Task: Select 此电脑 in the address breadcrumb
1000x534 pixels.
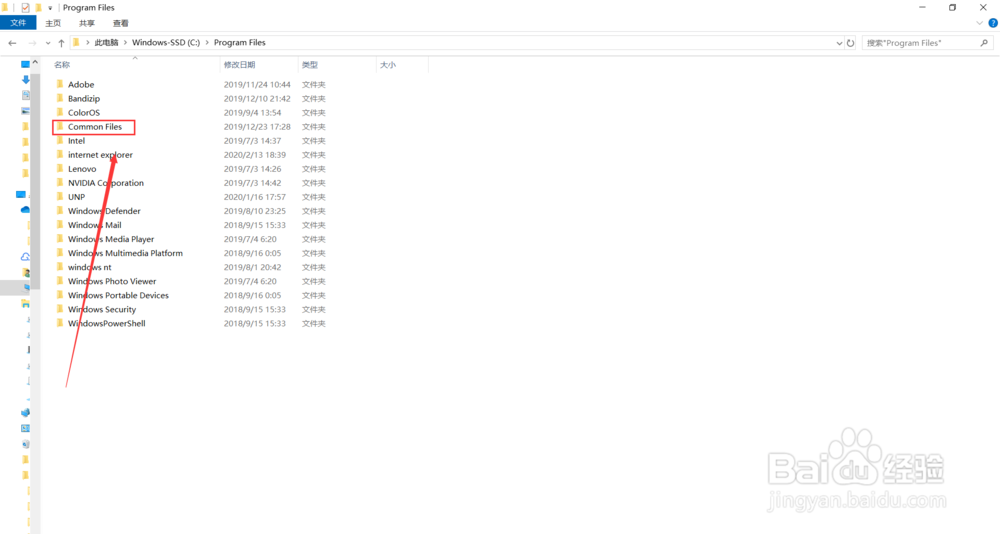Action: click(107, 43)
